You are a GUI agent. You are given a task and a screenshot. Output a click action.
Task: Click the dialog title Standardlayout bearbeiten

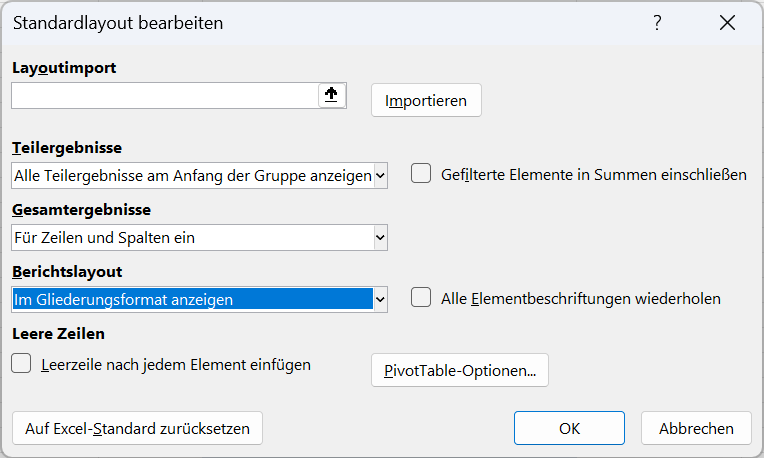coord(118,23)
